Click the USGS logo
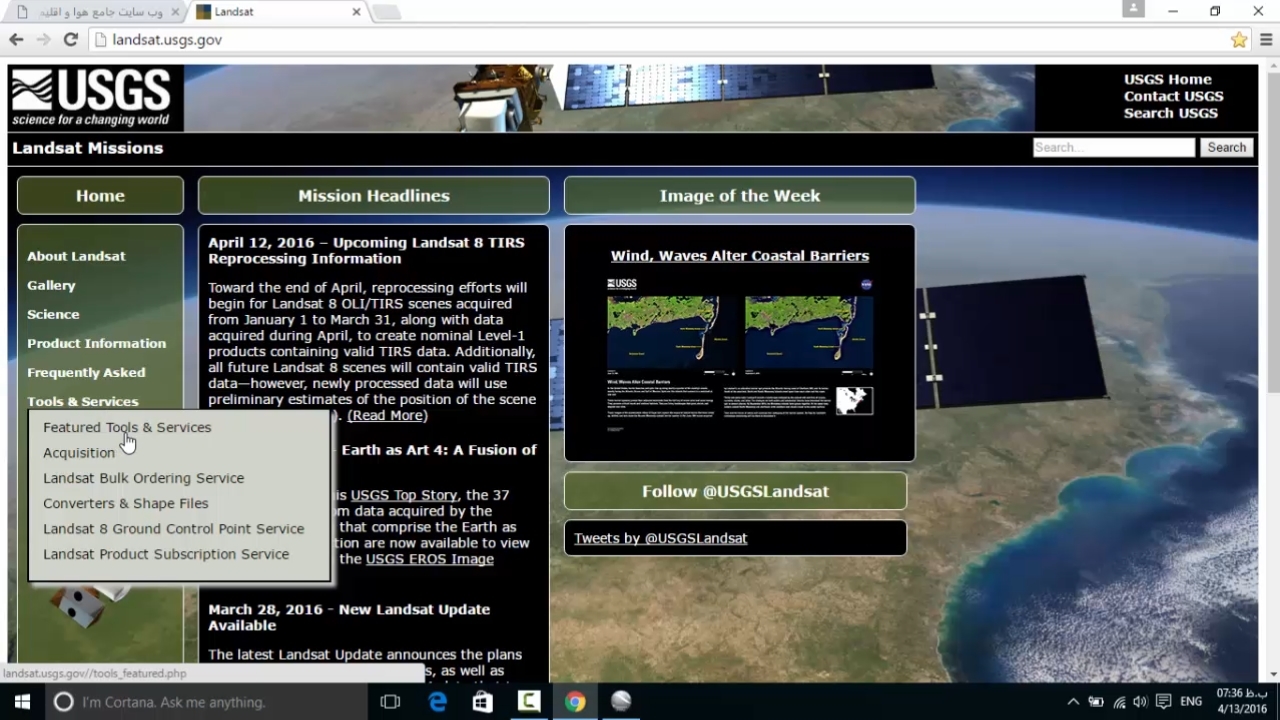 [92, 96]
